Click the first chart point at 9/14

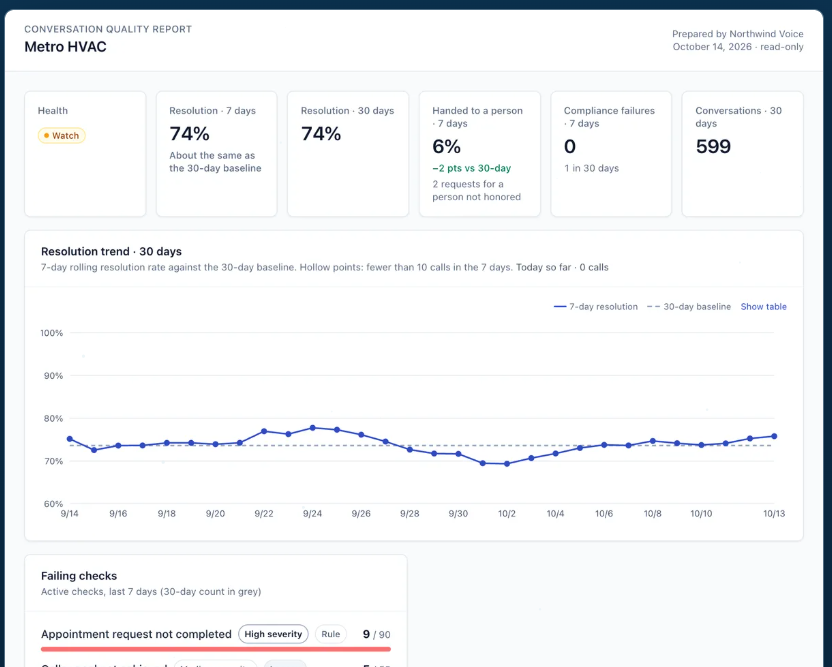[70, 439]
